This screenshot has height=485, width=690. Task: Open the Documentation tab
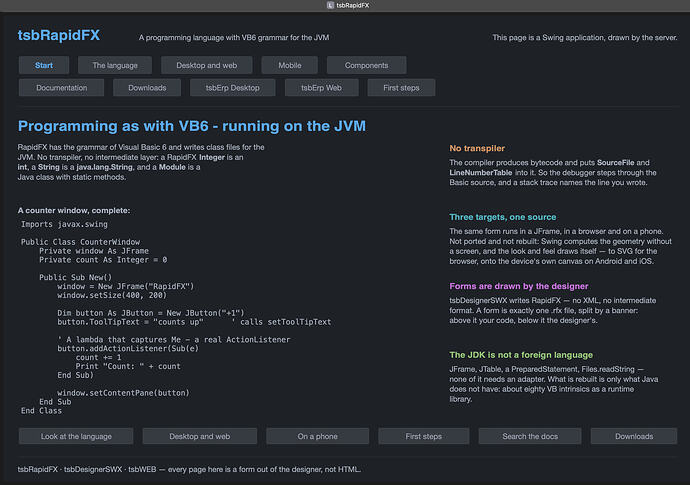(x=61, y=88)
